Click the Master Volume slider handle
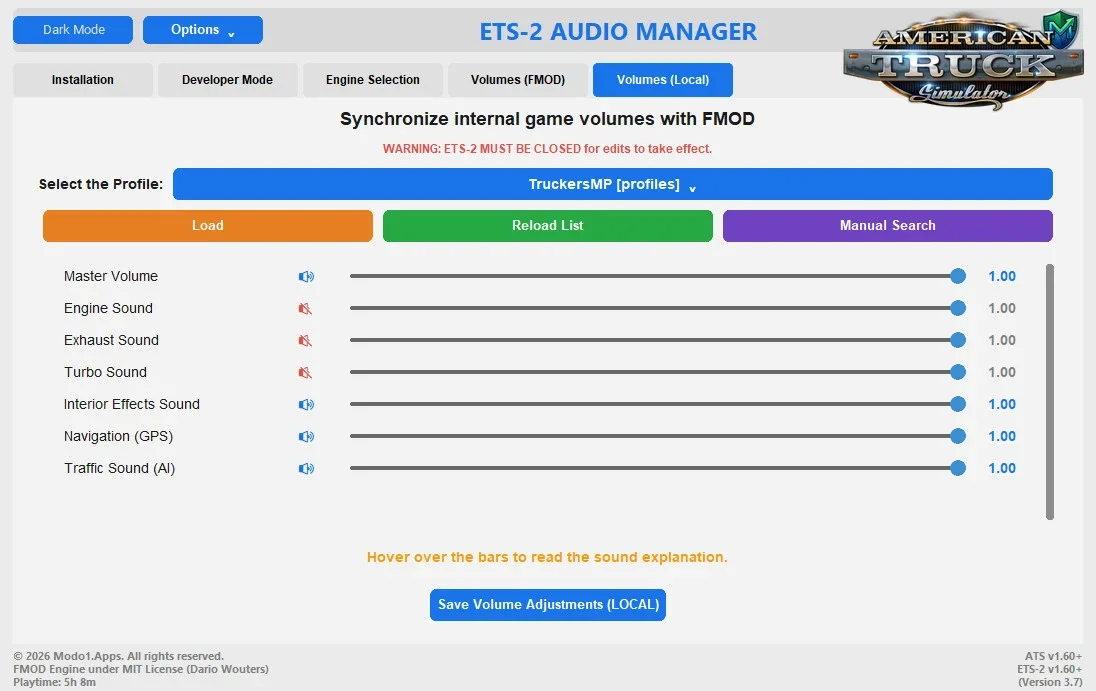 tap(958, 276)
